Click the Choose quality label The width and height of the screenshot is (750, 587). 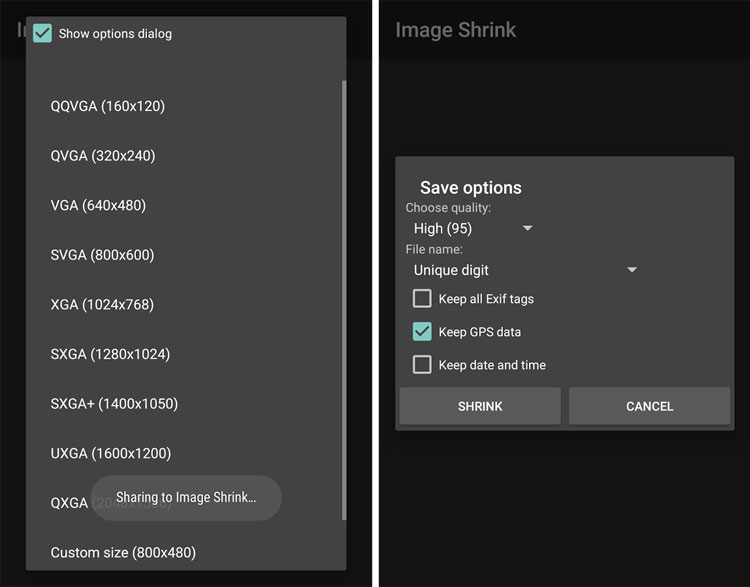coord(448,208)
